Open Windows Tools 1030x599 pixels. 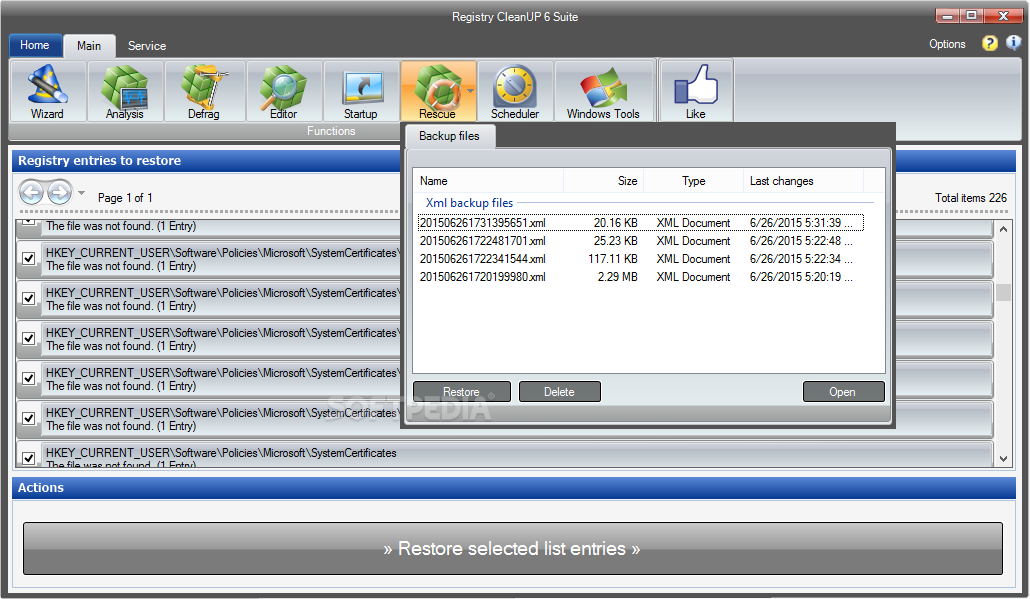point(603,91)
